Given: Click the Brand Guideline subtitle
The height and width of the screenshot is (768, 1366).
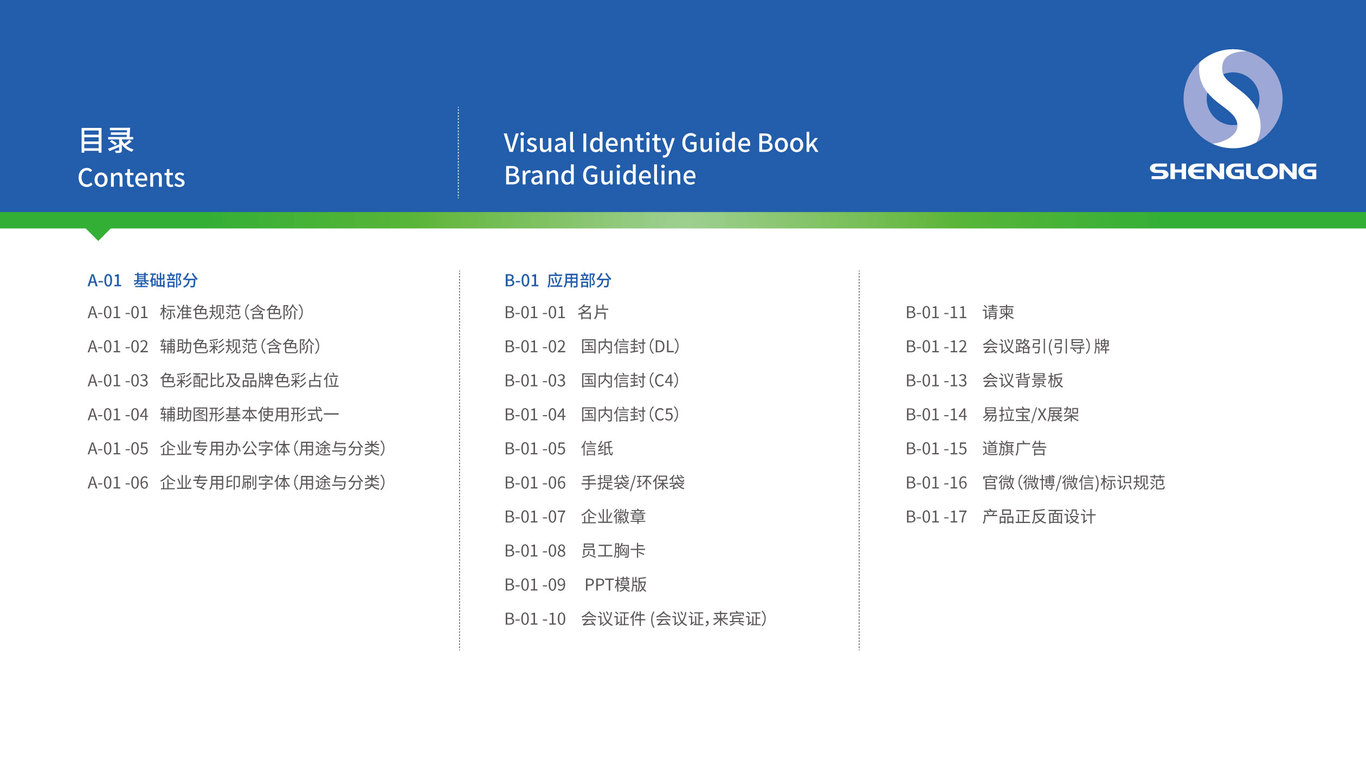Looking at the screenshot, I should pyautogui.click(x=600, y=175).
